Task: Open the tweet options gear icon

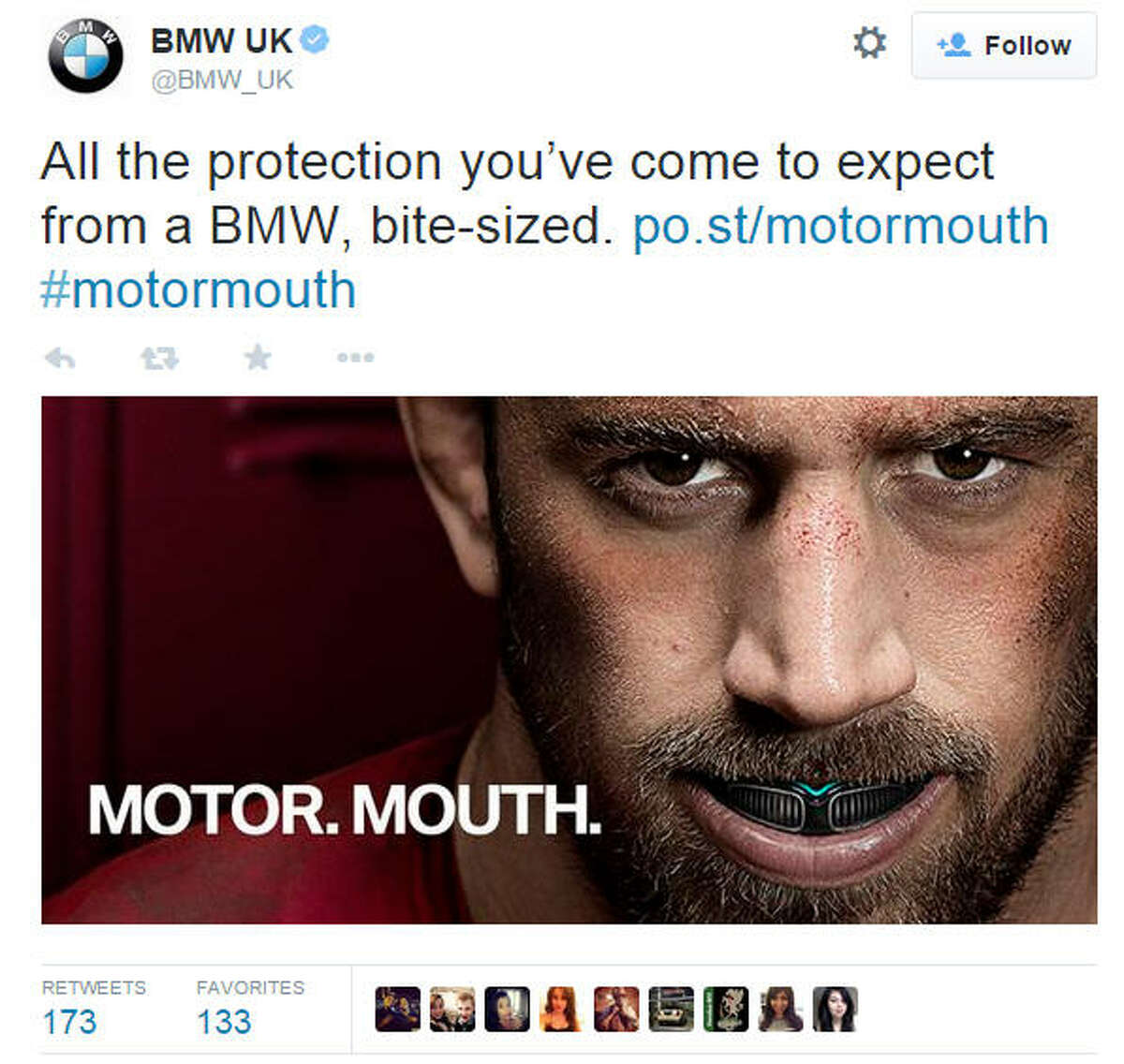Action: click(869, 42)
